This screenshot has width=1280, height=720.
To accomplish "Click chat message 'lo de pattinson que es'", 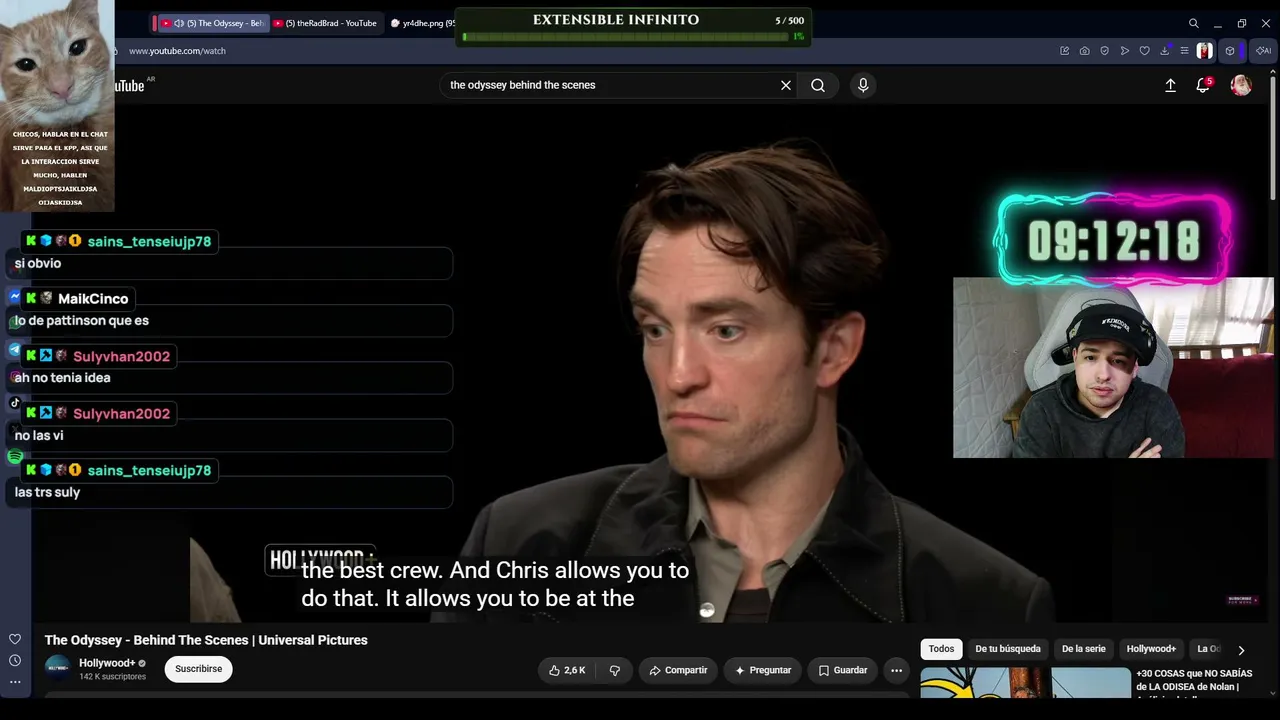I will point(81,321).
